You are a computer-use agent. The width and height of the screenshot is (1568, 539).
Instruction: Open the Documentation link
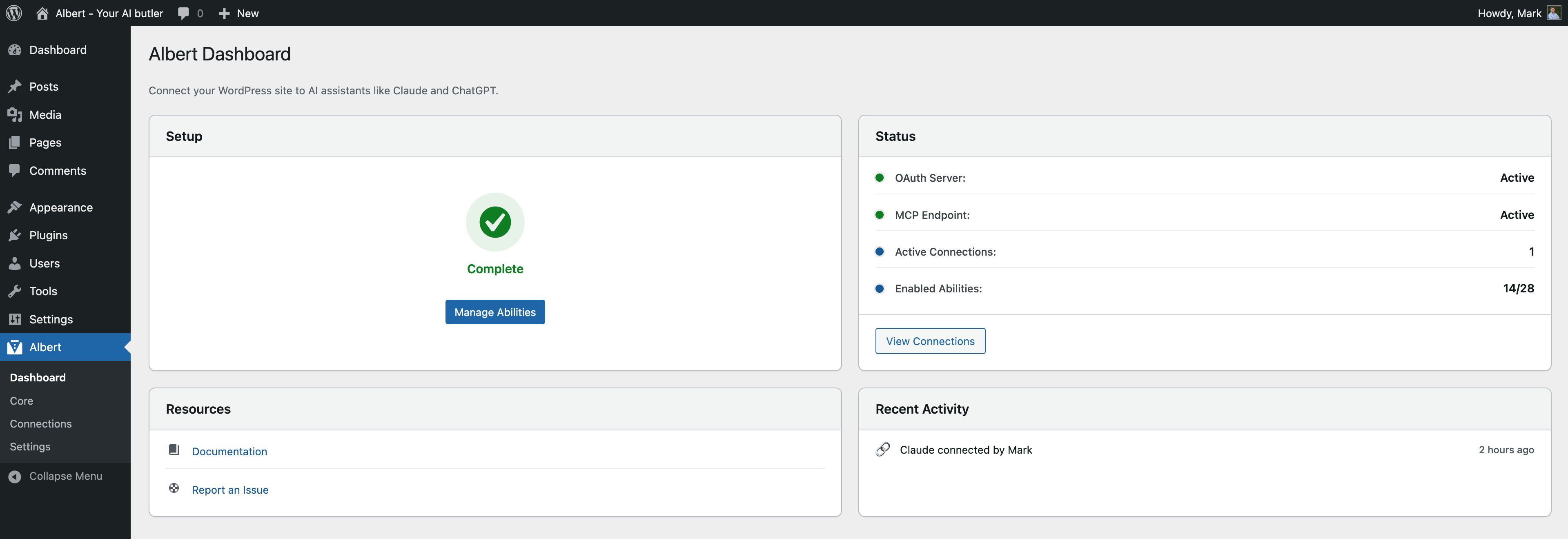pyautogui.click(x=229, y=451)
